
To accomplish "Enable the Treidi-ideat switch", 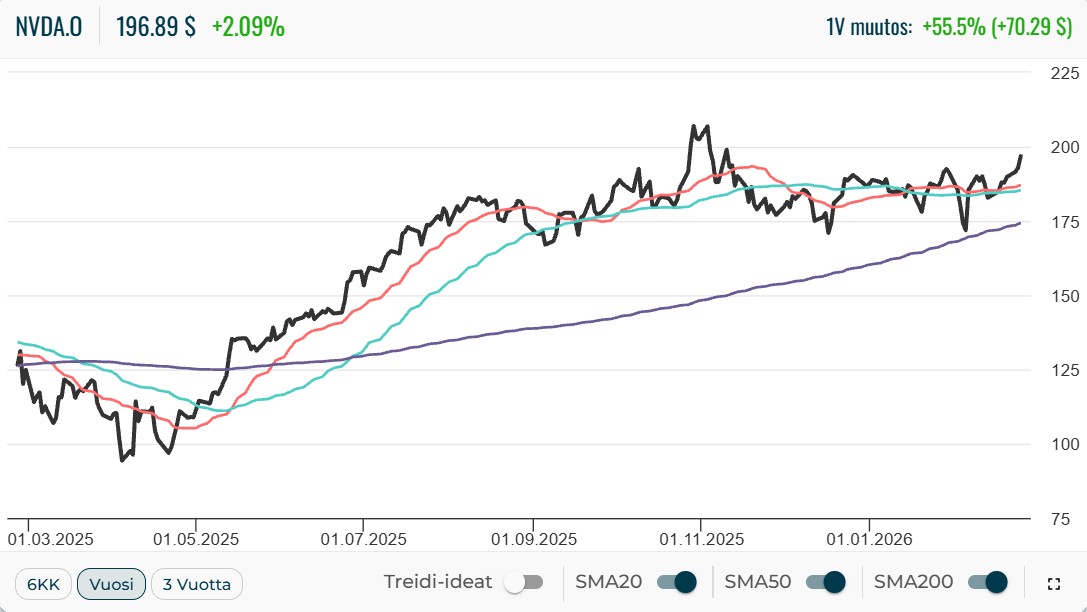I will [x=523, y=583].
